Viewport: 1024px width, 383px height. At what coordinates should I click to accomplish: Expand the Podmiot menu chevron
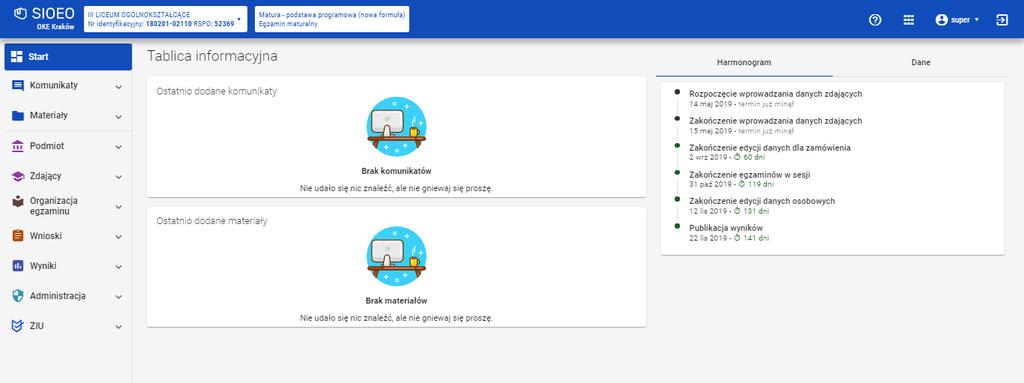pos(118,147)
